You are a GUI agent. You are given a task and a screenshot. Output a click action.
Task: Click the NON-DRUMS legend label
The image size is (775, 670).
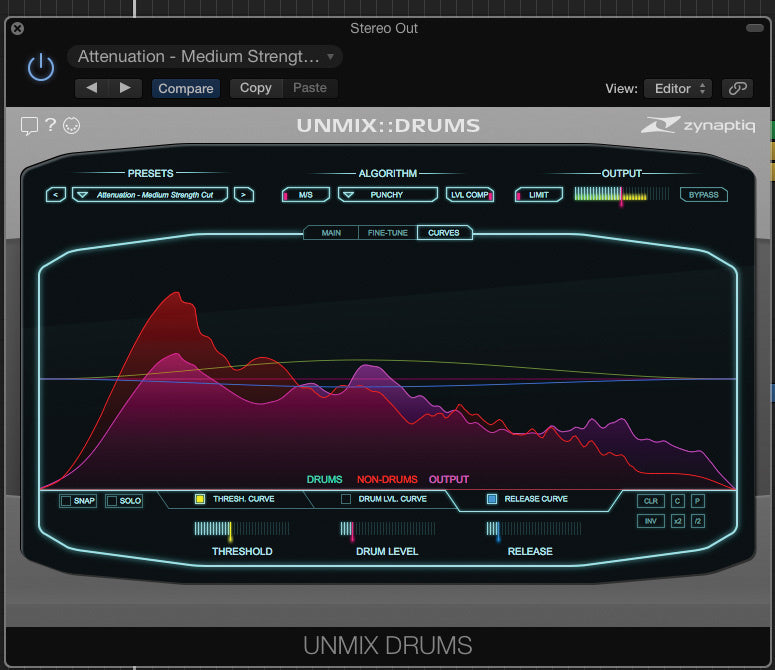point(387,479)
